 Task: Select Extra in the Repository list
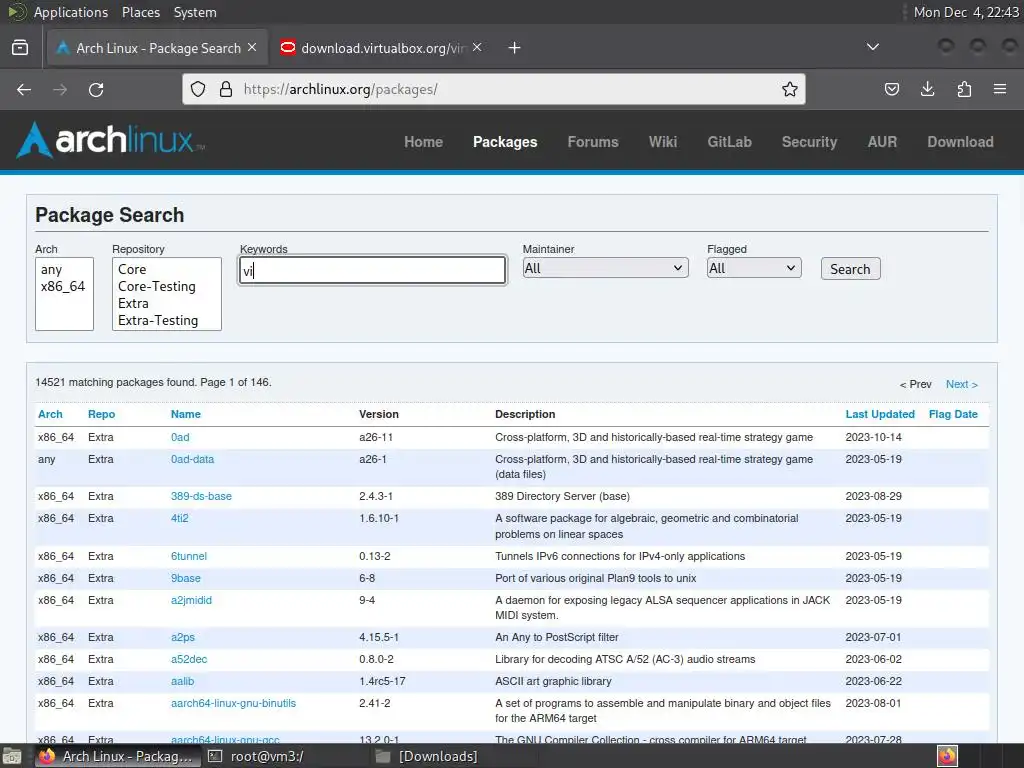click(x=167, y=303)
